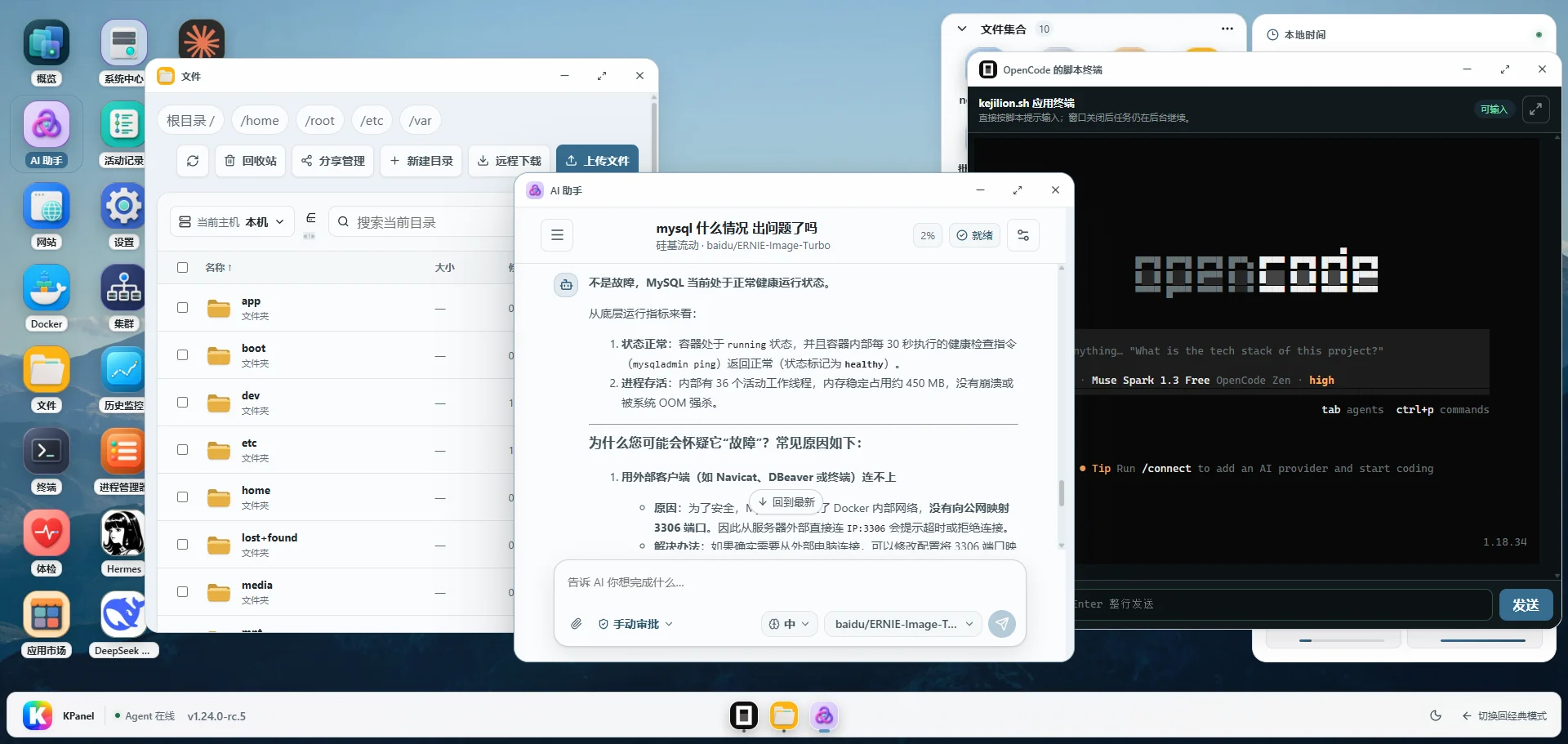
Task: Open the 文件集合 more options menu
Action: coord(1227,29)
